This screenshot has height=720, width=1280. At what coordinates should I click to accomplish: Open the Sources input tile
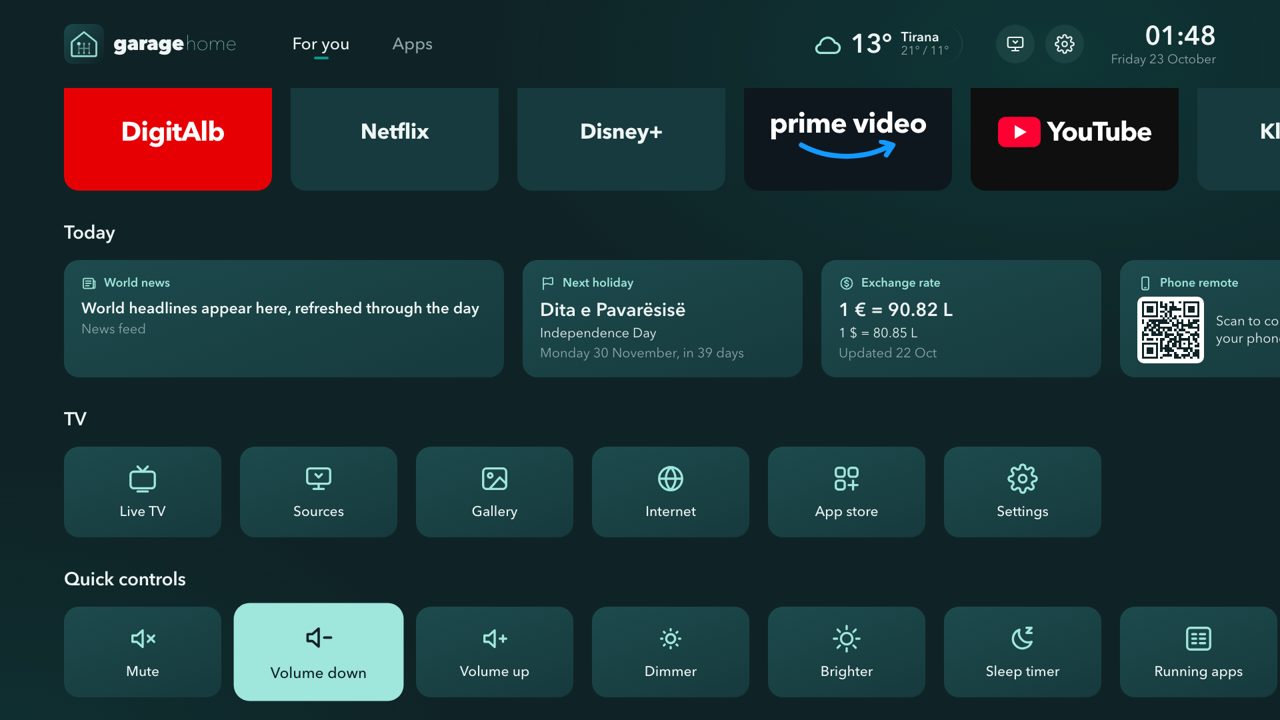tap(318, 492)
